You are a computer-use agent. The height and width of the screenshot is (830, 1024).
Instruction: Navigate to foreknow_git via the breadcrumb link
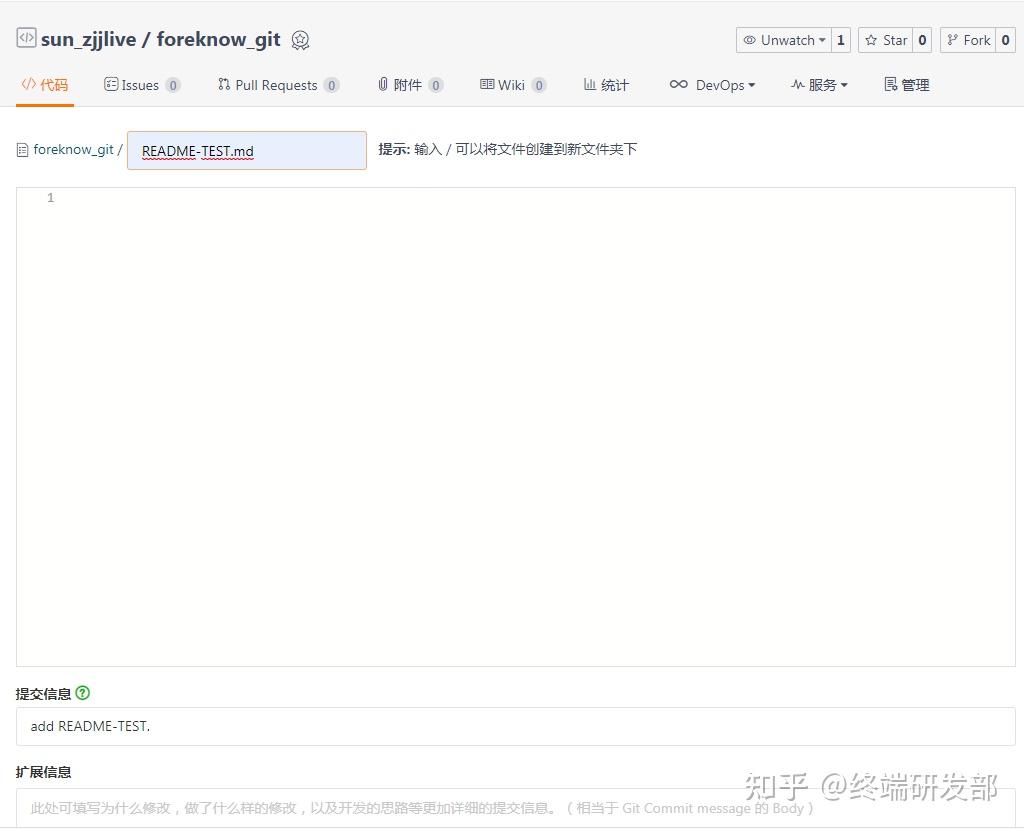73,149
